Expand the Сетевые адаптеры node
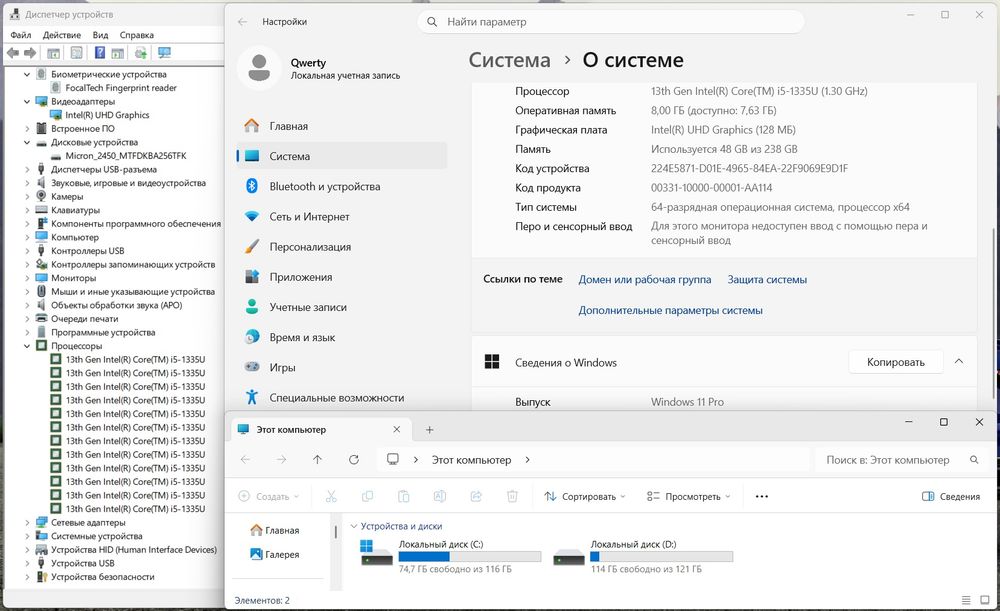The height and width of the screenshot is (611, 1000). tap(27, 522)
